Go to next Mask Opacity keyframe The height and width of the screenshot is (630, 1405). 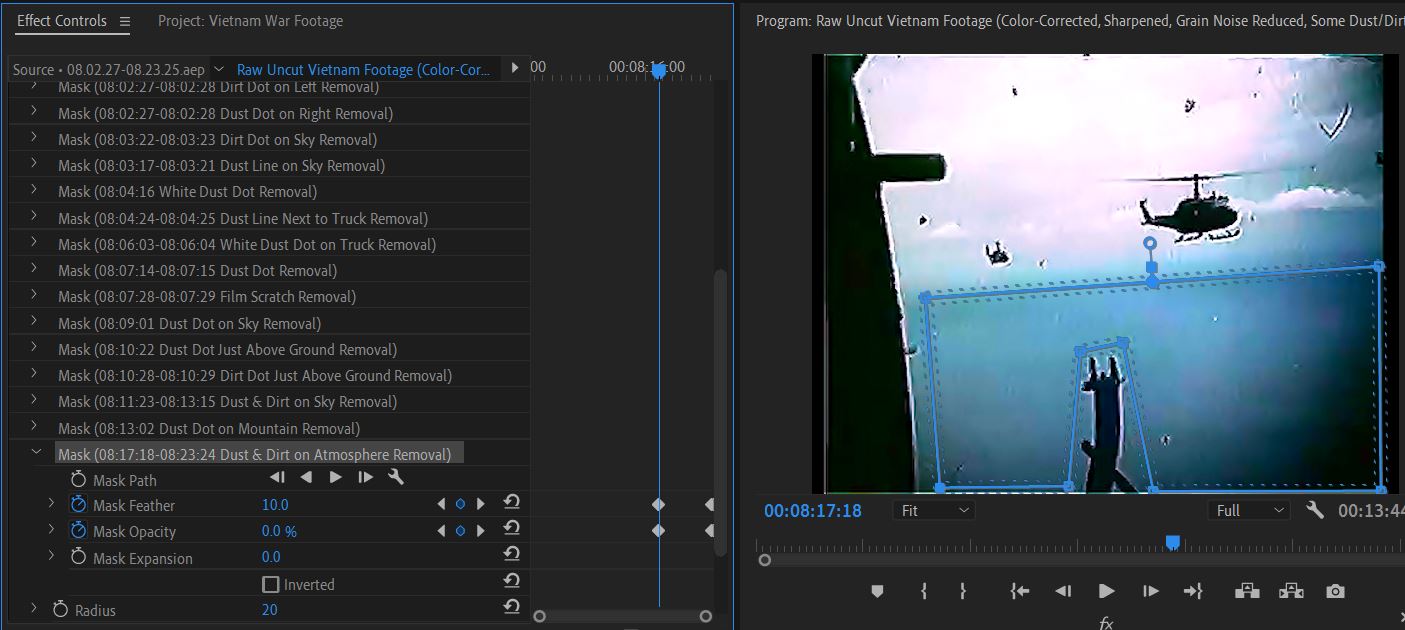tap(481, 531)
